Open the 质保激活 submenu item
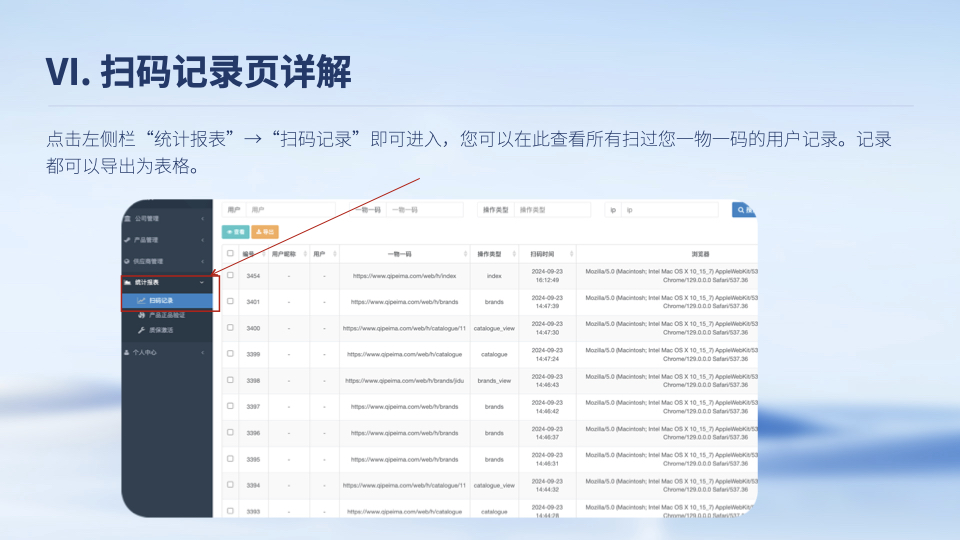Viewport: 960px width, 540px height. click(x=160, y=330)
